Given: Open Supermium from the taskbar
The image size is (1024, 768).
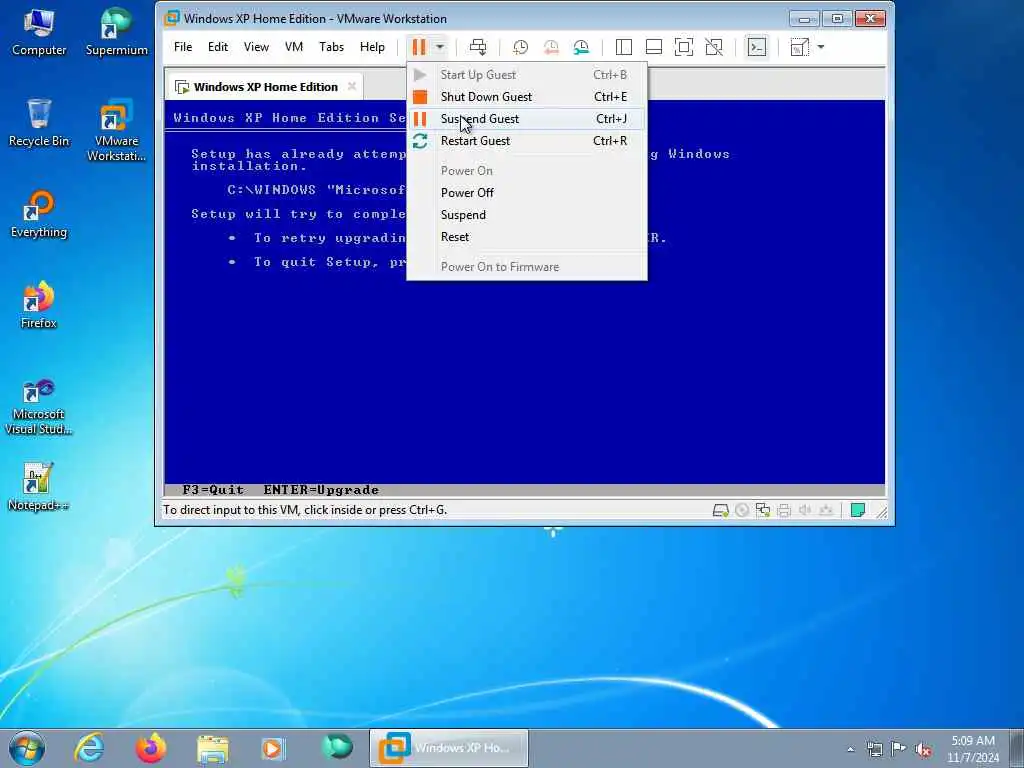Looking at the screenshot, I should 336,748.
